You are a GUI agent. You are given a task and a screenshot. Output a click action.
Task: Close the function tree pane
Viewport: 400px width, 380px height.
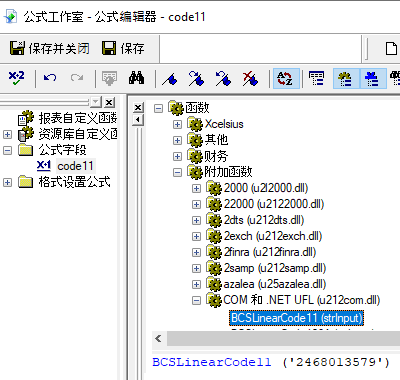pos(138,107)
